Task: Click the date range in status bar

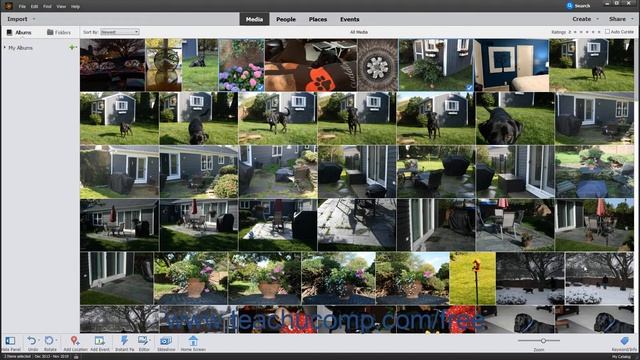Action: point(51,357)
